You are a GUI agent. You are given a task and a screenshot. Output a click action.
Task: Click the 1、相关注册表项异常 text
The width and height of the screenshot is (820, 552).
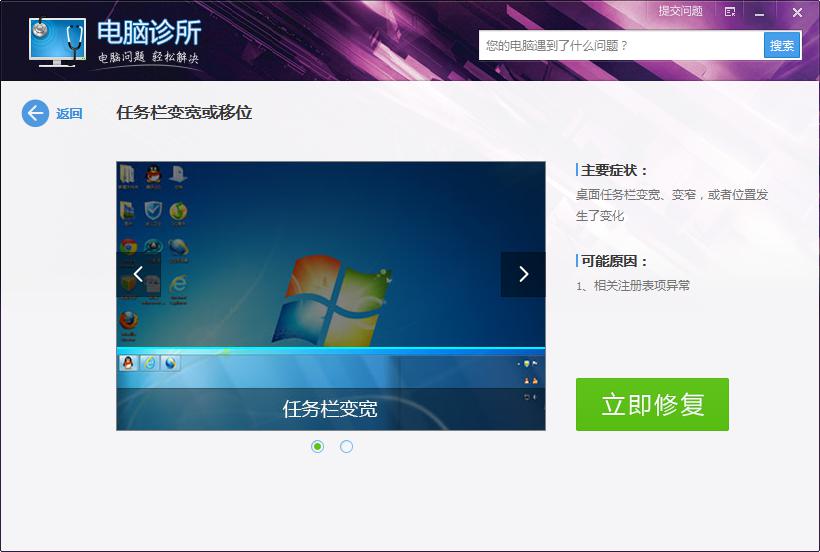(x=633, y=285)
